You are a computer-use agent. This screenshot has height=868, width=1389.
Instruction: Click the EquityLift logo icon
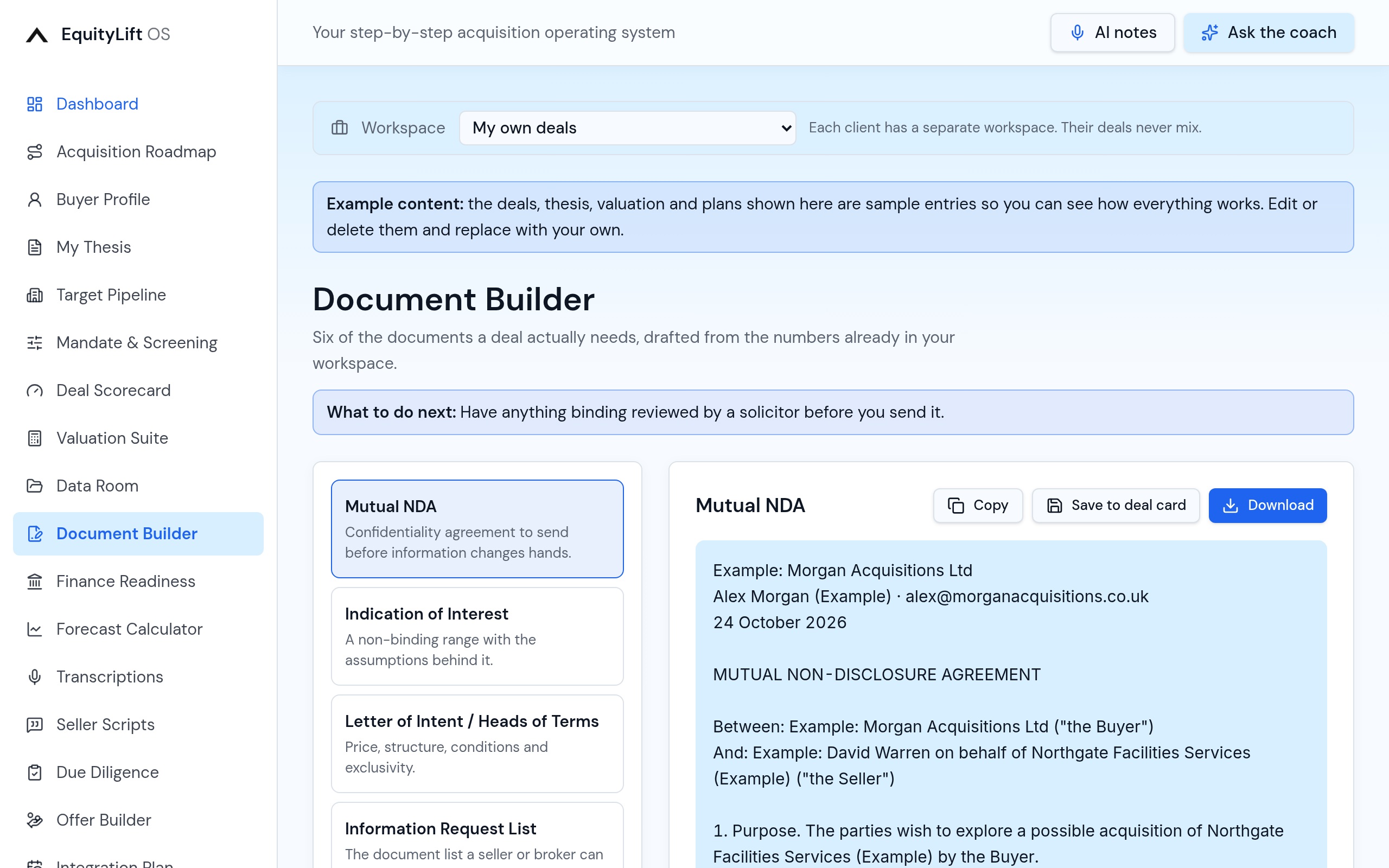(x=37, y=34)
